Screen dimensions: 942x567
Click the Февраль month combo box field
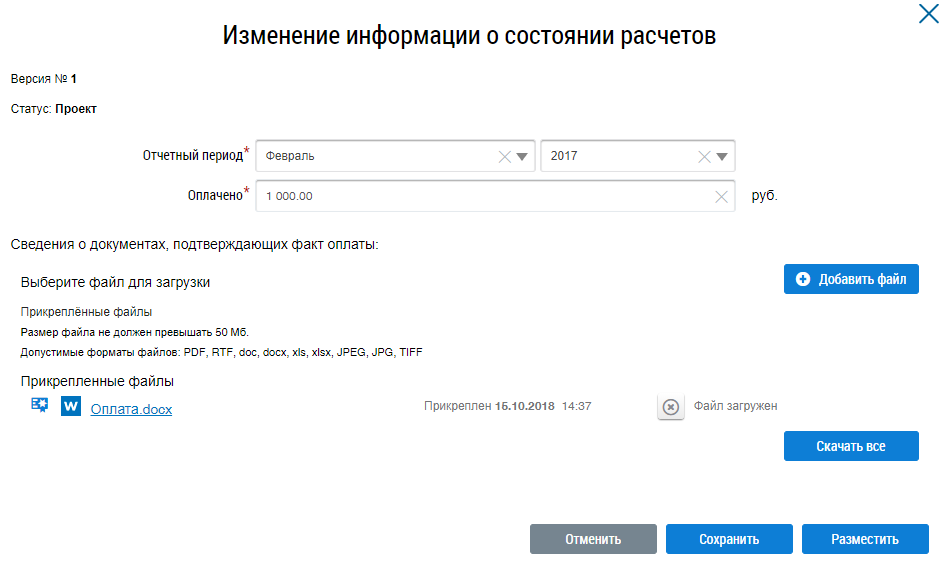click(x=375, y=156)
